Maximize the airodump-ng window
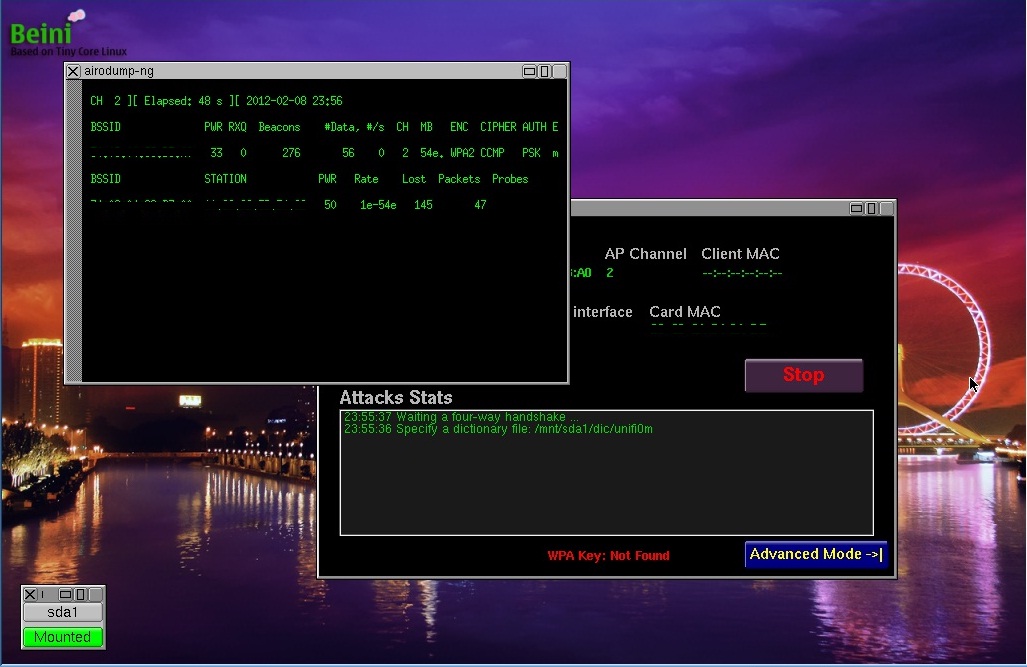 542,71
